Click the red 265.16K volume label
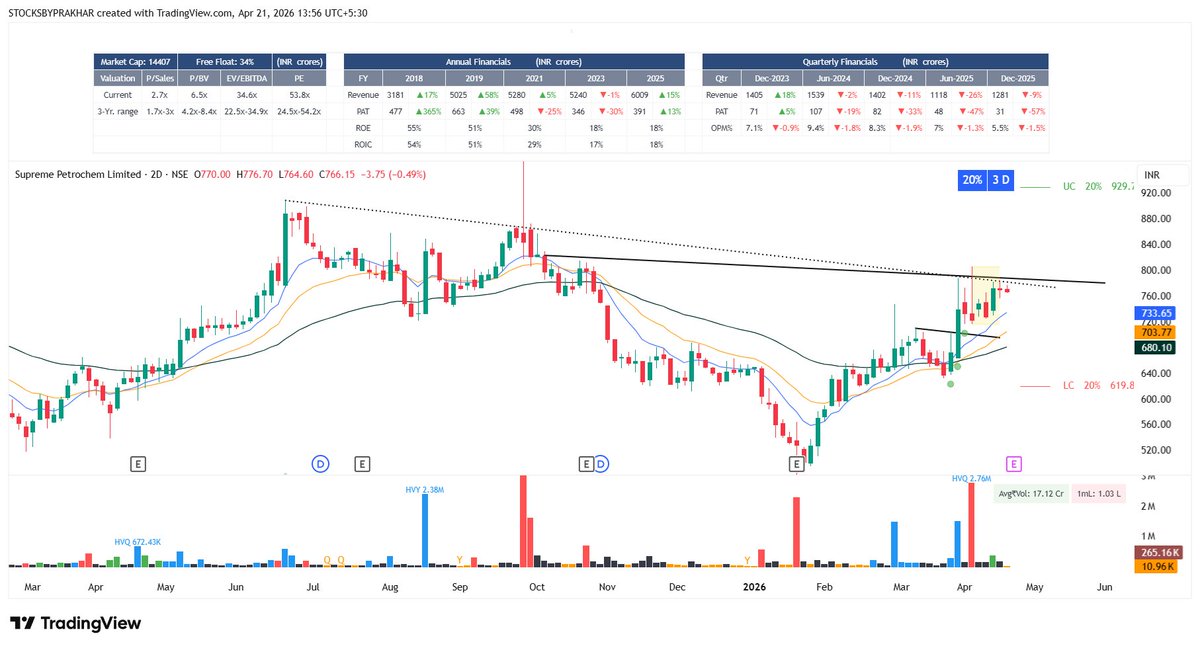 pyautogui.click(x=1159, y=552)
